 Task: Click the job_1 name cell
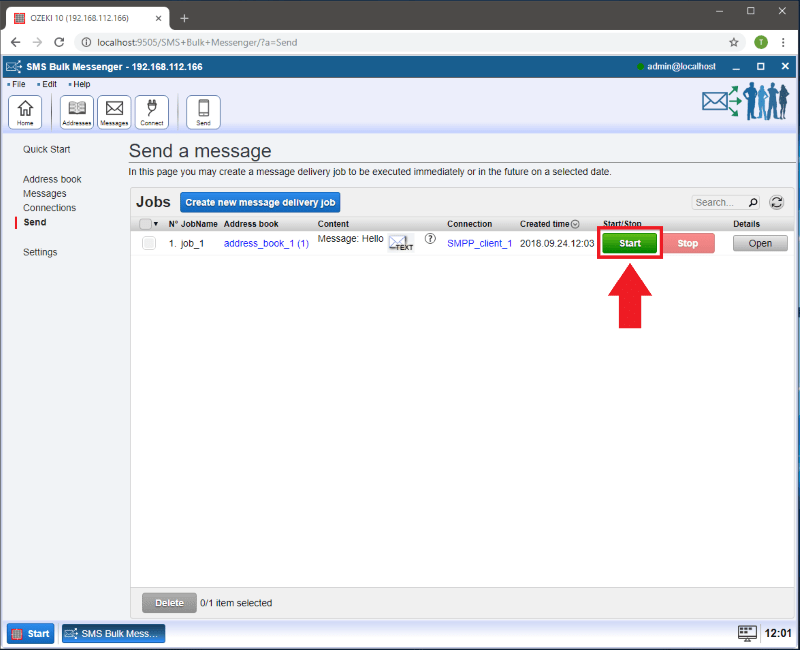pos(192,243)
